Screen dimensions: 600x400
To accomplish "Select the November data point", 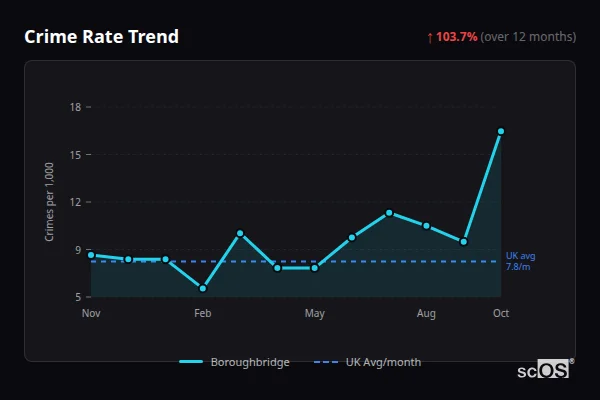I will pyautogui.click(x=91, y=255).
